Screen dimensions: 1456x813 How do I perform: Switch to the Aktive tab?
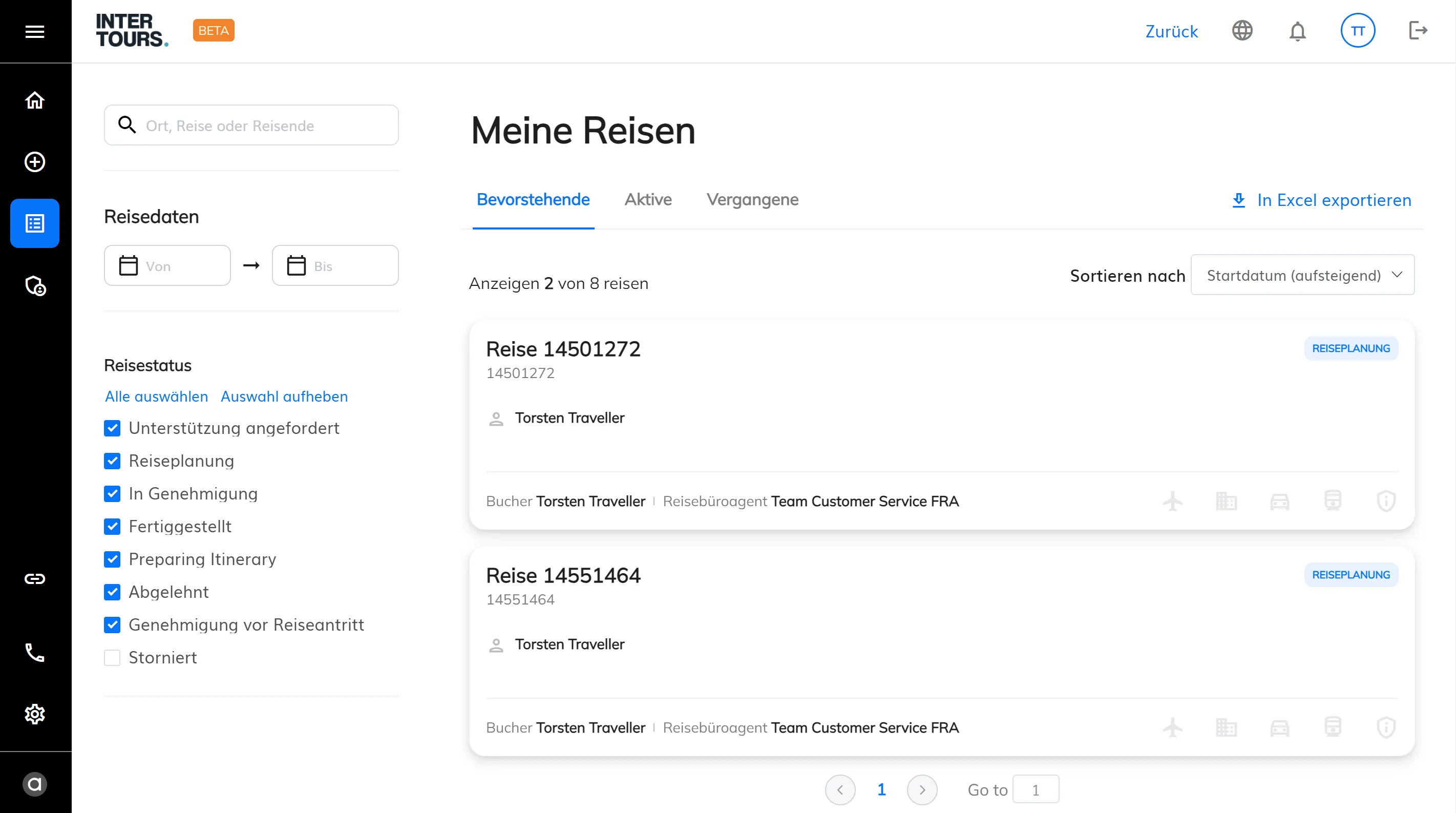pos(648,200)
